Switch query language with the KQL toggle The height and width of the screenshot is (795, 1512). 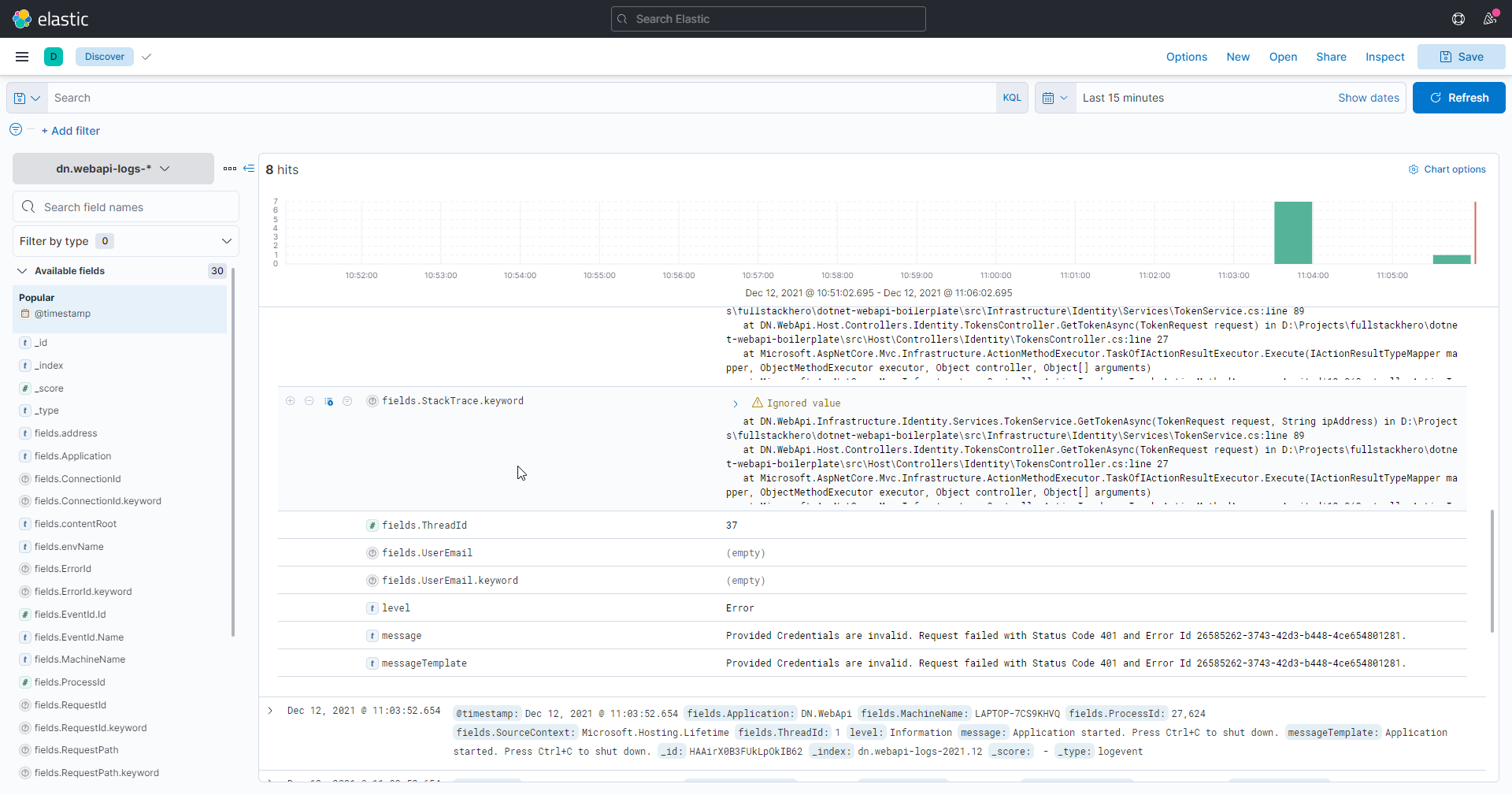coord(1012,97)
